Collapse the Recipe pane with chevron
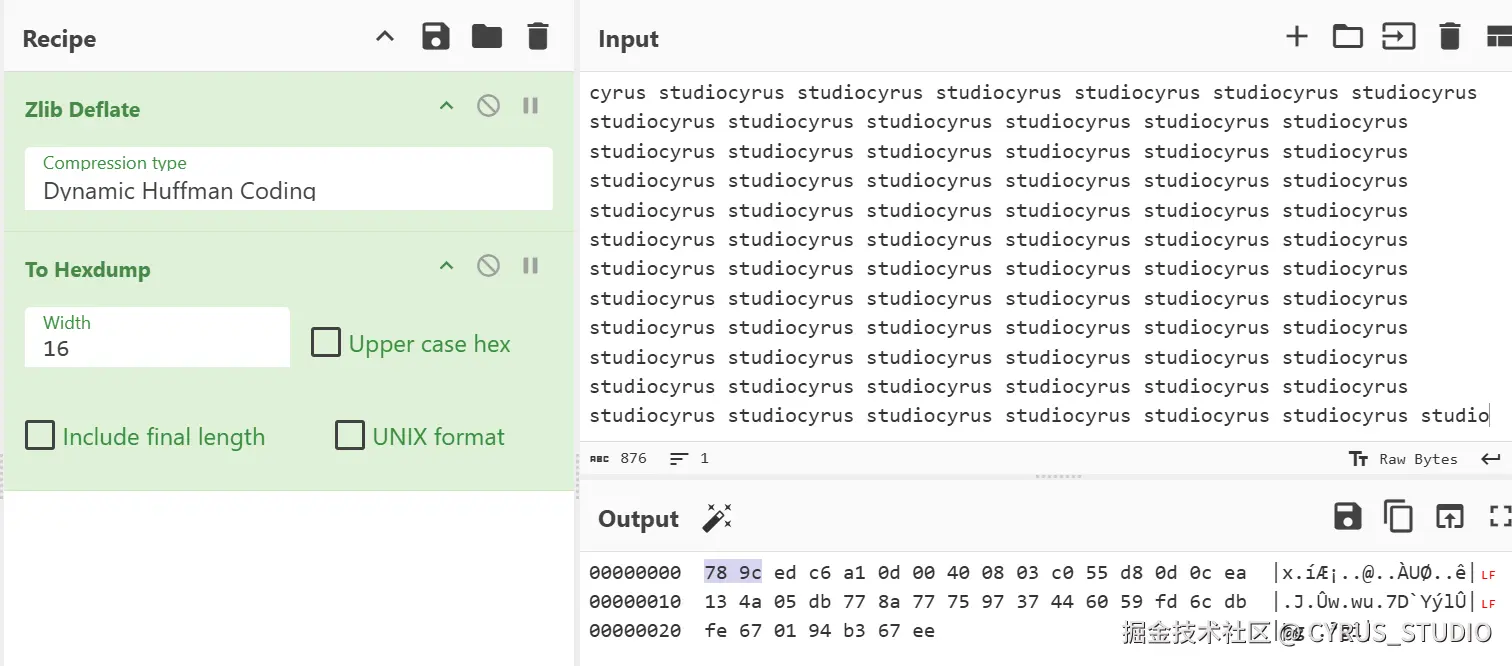1512x666 pixels. 385,37
